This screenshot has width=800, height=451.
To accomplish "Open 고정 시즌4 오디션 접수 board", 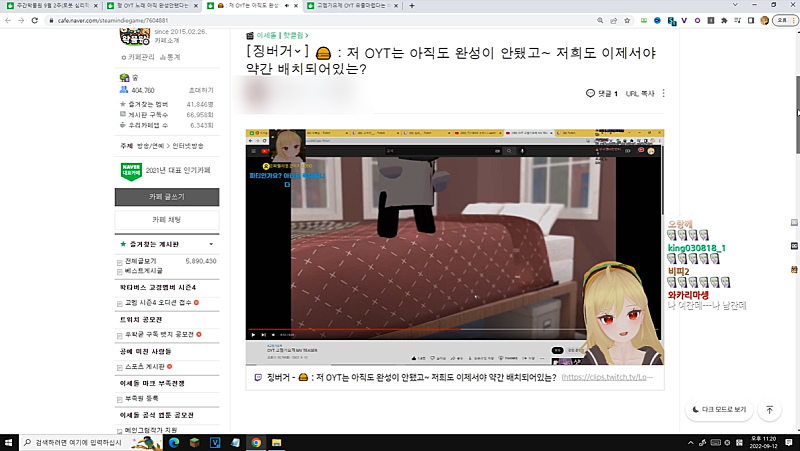I will [158, 303].
